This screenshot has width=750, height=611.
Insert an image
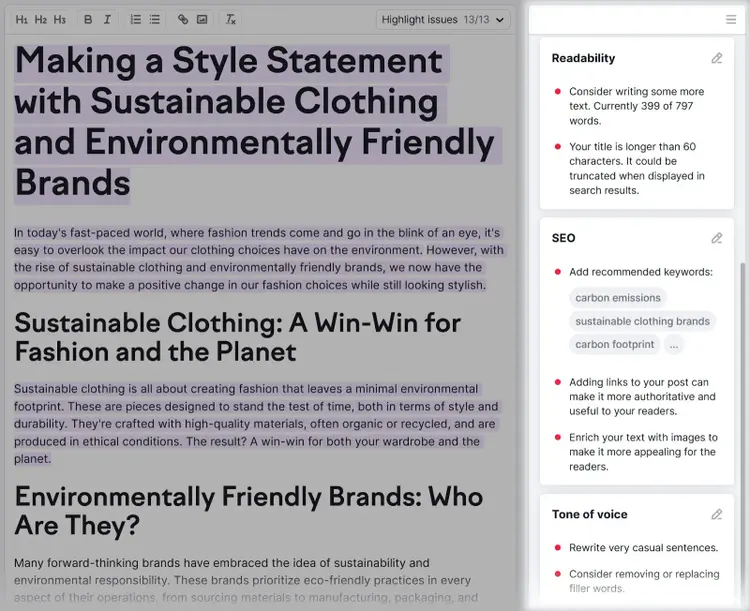(202, 20)
